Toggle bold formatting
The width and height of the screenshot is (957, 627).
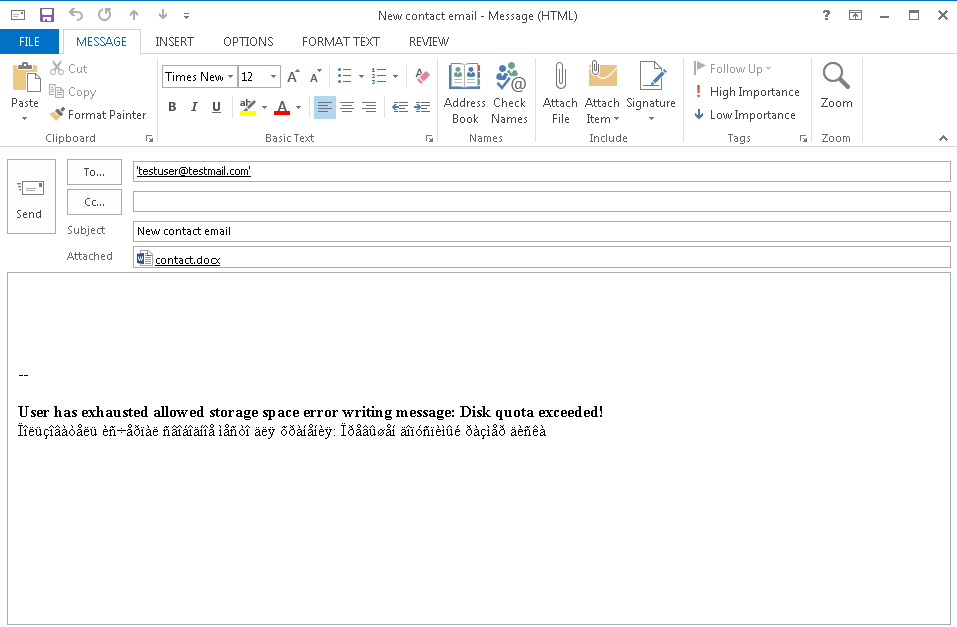pyautogui.click(x=172, y=107)
